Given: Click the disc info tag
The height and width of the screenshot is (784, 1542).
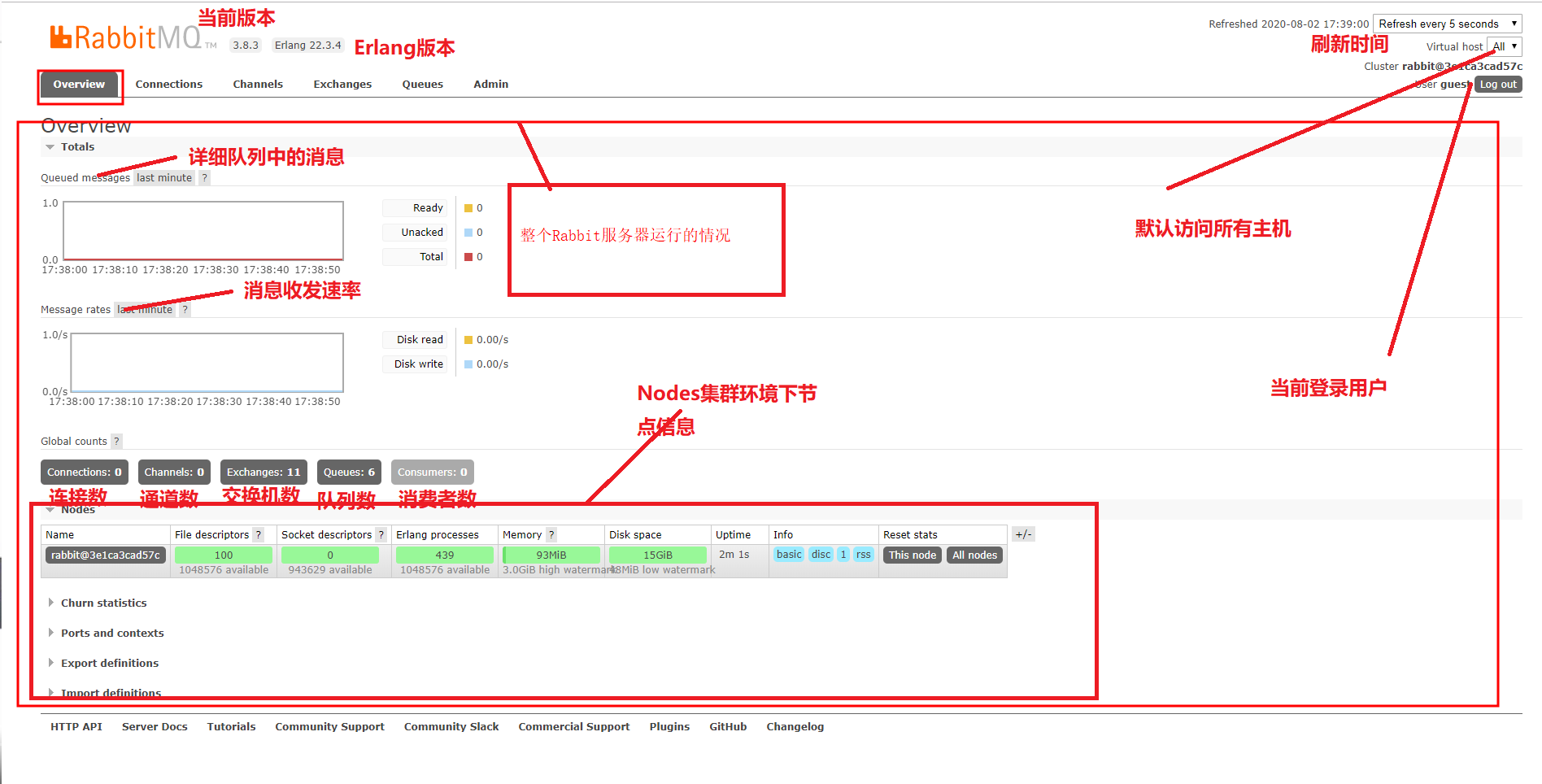Looking at the screenshot, I should tap(821, 555).
